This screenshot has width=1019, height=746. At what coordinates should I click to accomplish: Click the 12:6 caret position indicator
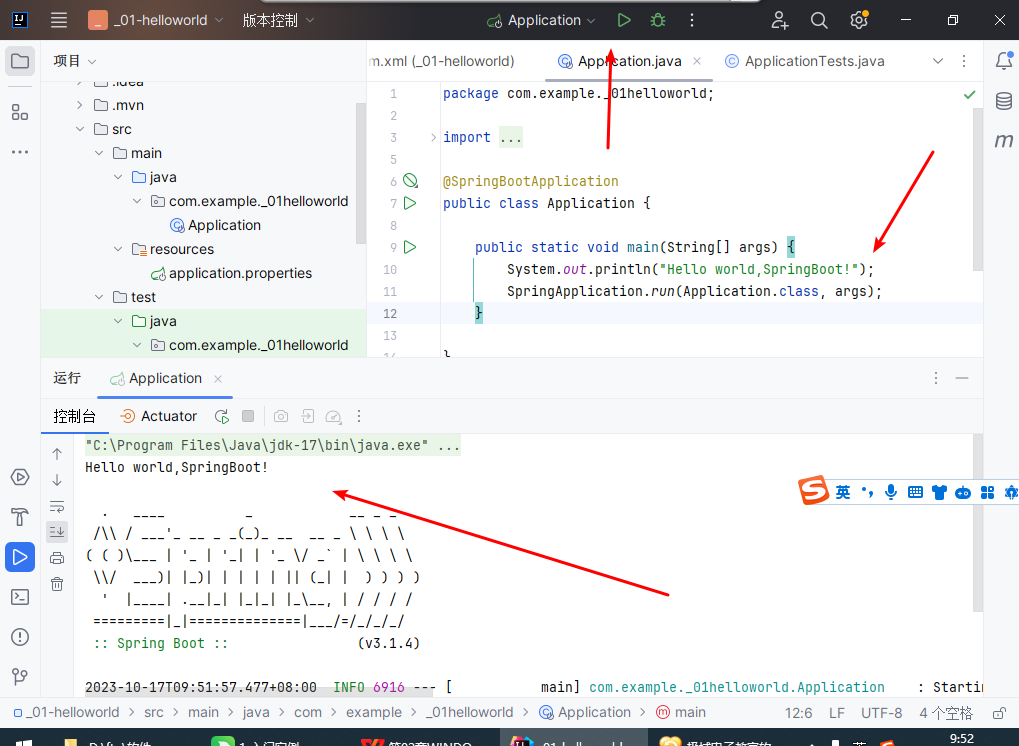[x=798, y=713]
